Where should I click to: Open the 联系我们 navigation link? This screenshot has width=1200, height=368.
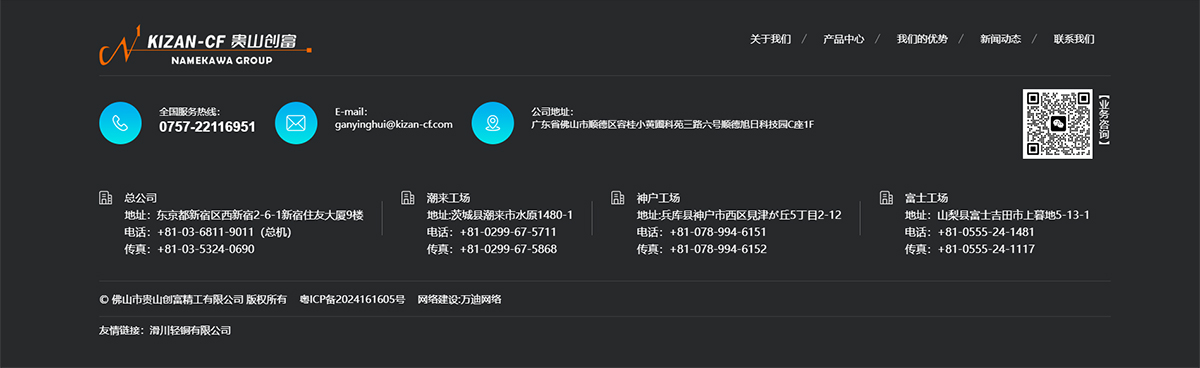1074,39
